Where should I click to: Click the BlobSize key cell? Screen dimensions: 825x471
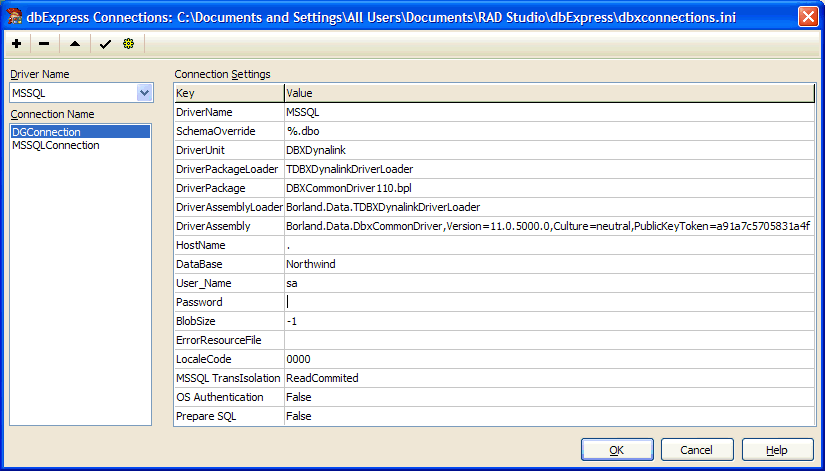coord(229,321)
